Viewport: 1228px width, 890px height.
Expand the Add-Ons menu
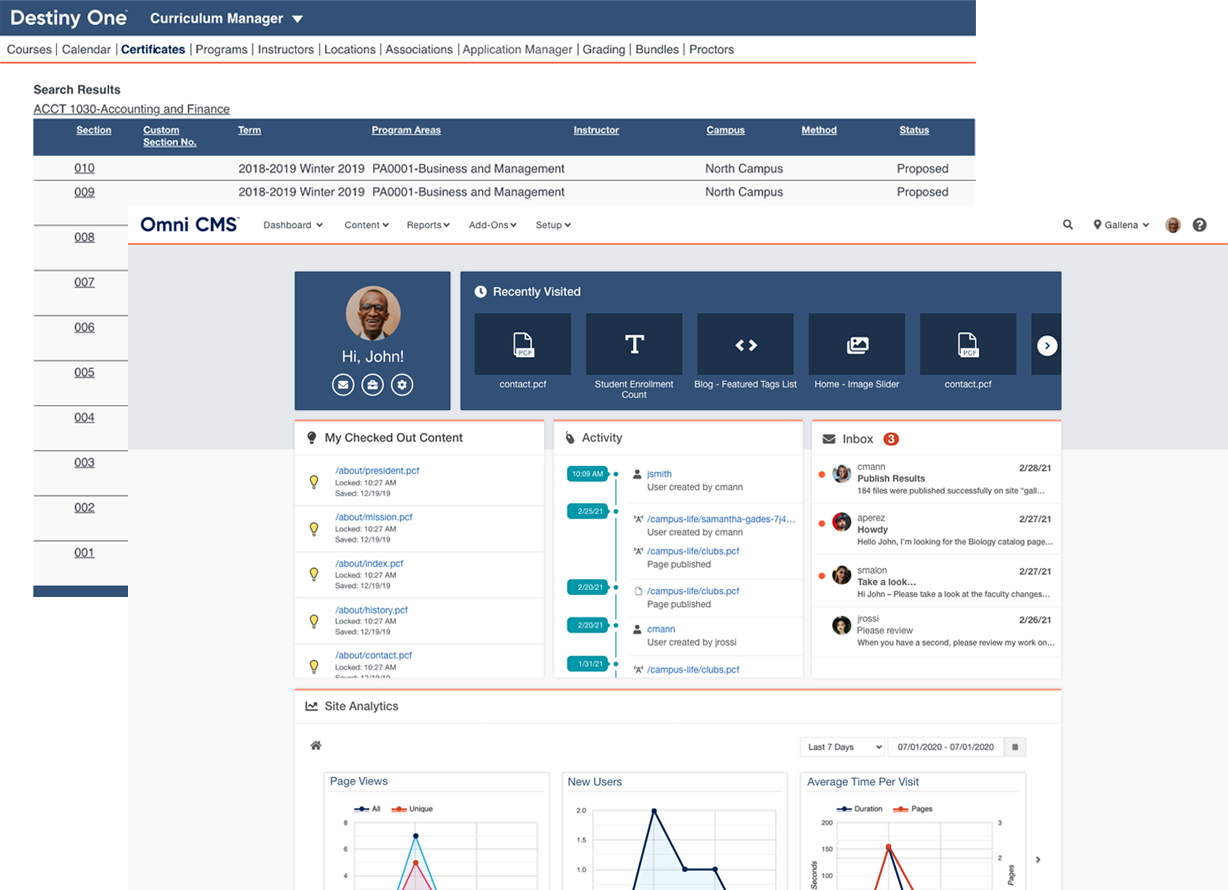tap(493, 225)
